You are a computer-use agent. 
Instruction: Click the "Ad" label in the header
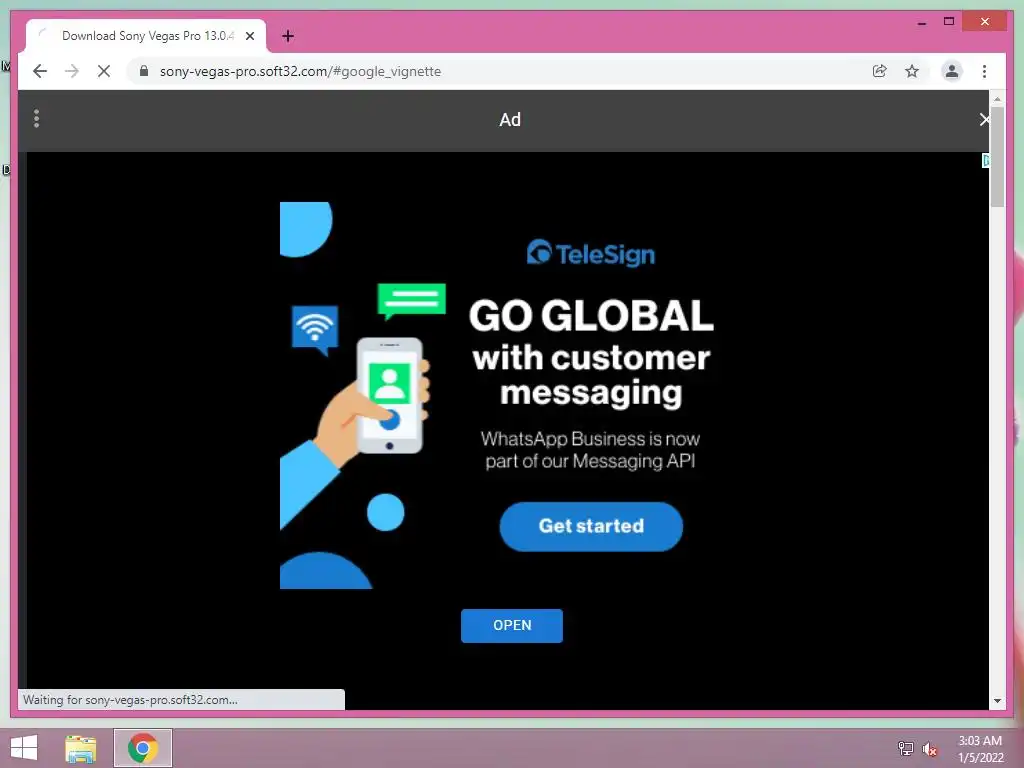510,120
